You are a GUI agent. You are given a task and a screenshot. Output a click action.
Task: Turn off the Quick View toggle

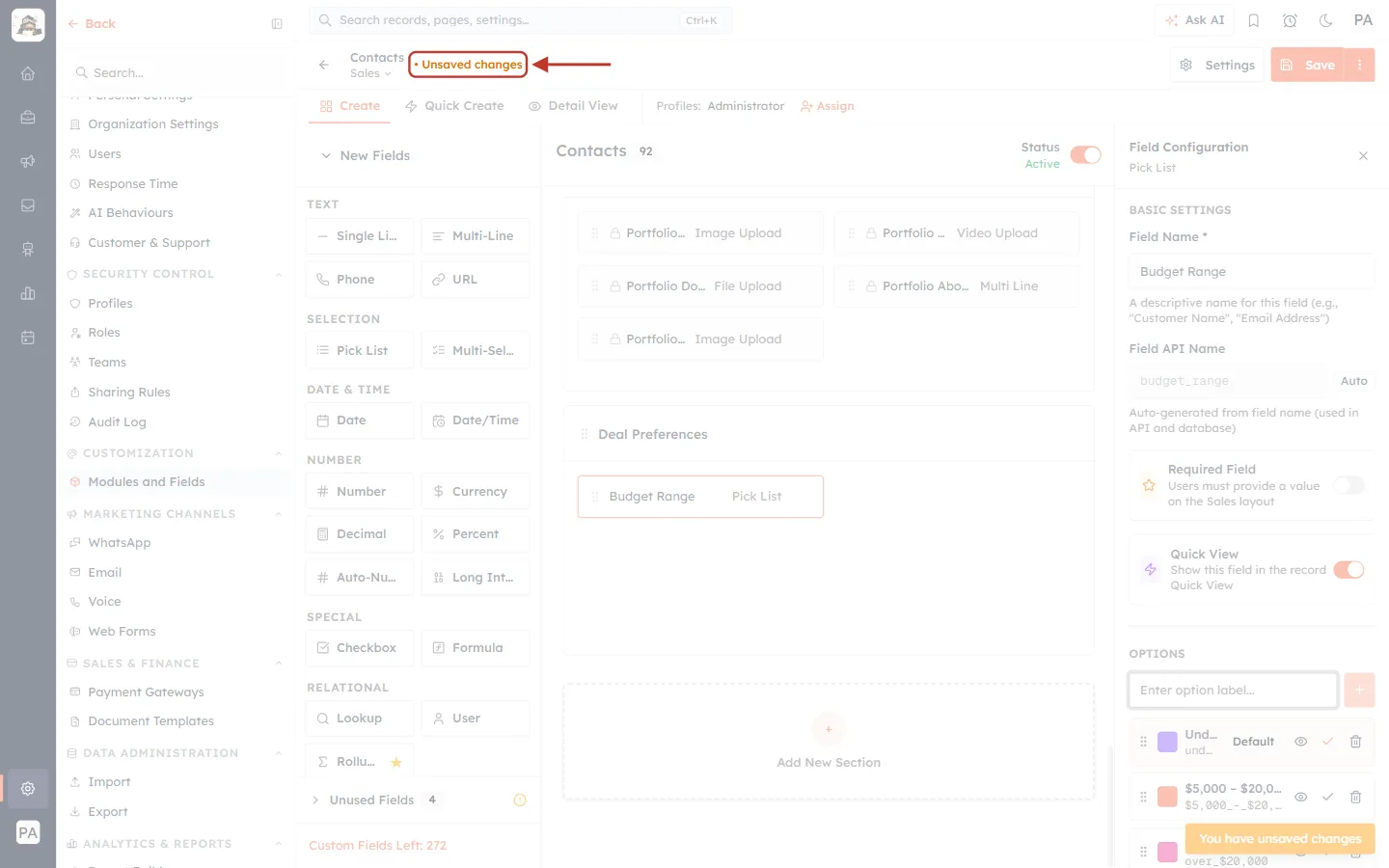1349,570
